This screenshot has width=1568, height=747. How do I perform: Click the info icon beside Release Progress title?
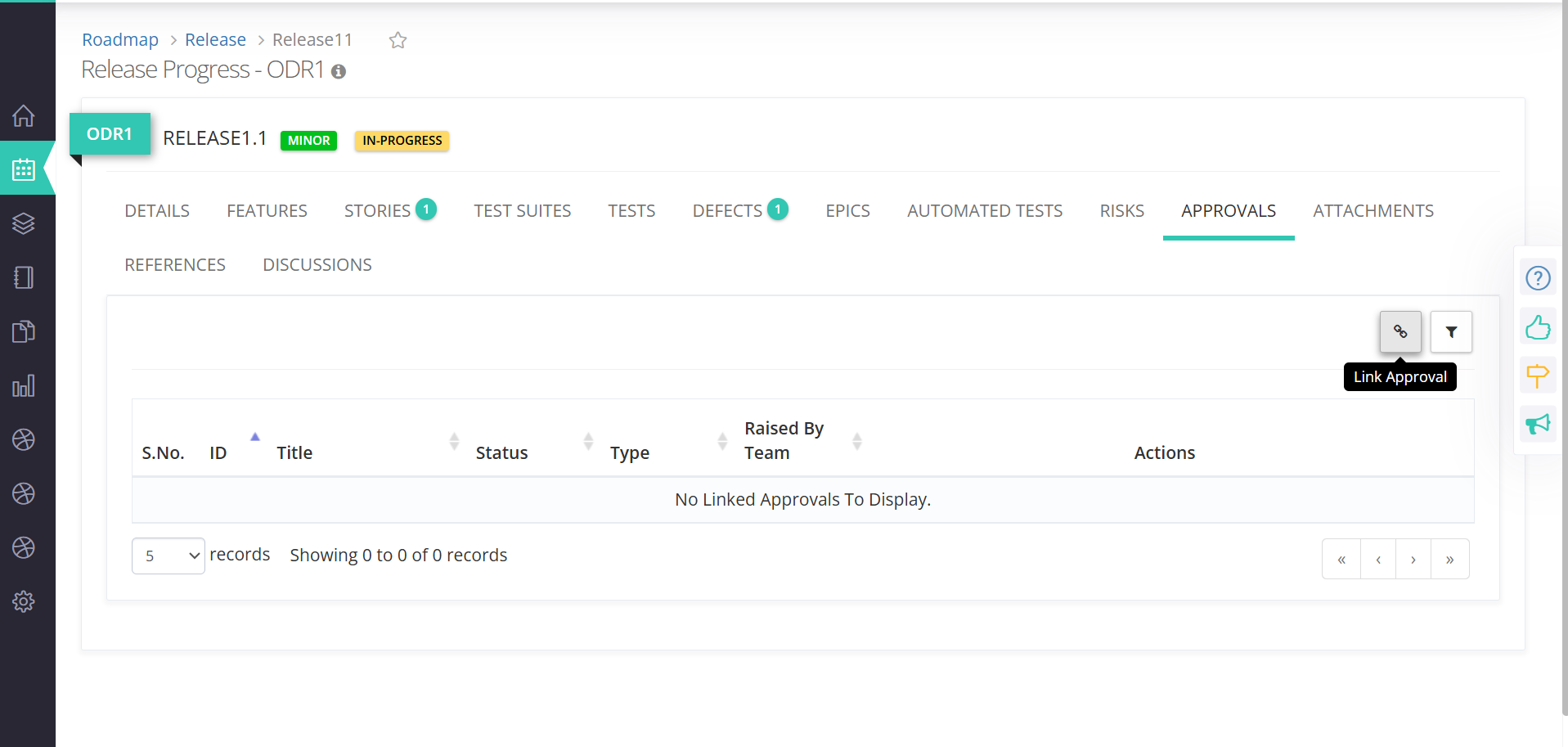coord(338,72)
